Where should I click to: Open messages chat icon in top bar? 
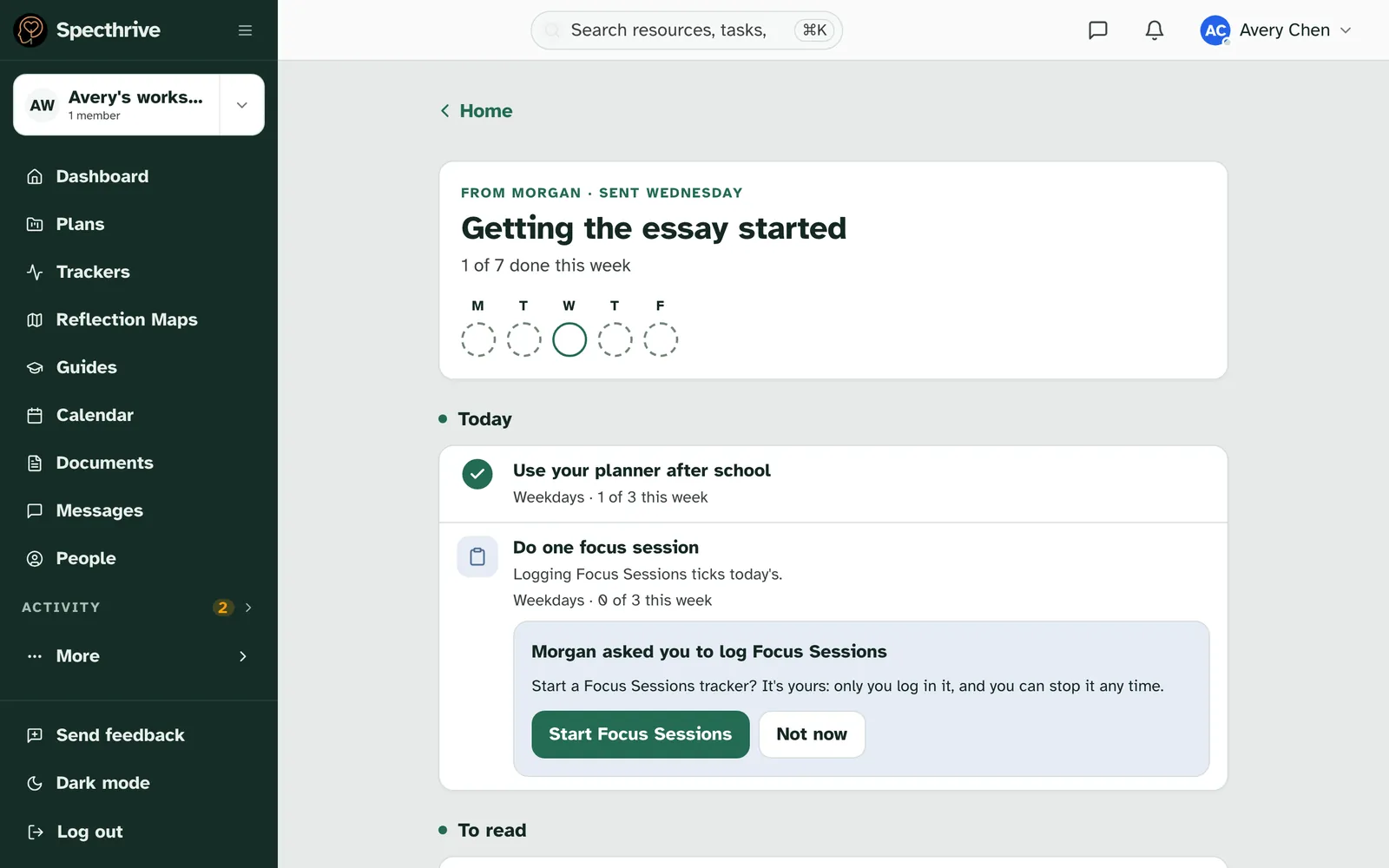tap(1098, 30)
